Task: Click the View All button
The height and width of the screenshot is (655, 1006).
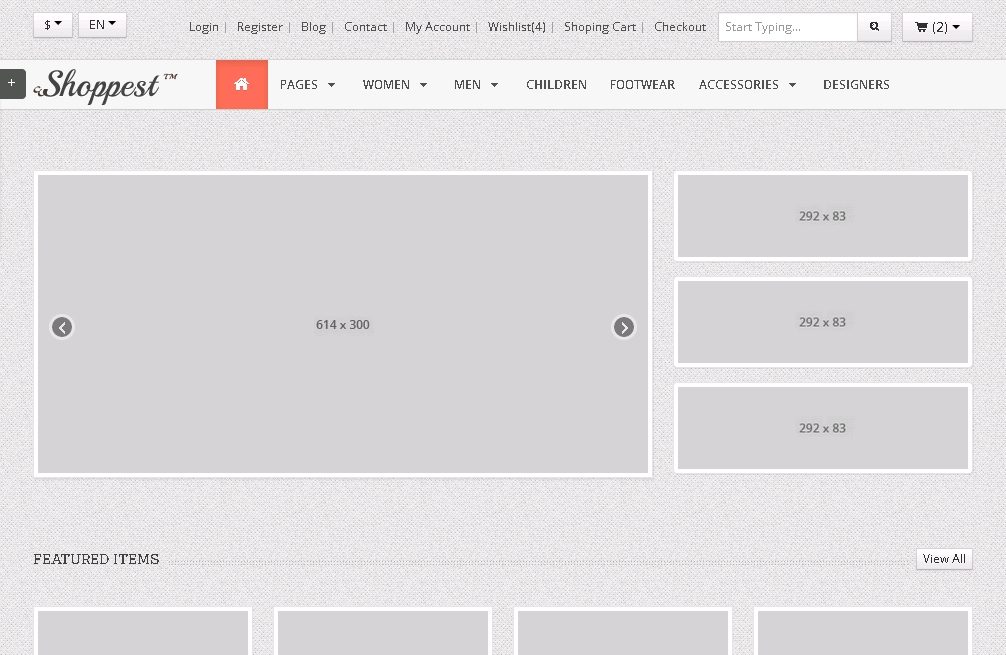Action: point(943,559)
